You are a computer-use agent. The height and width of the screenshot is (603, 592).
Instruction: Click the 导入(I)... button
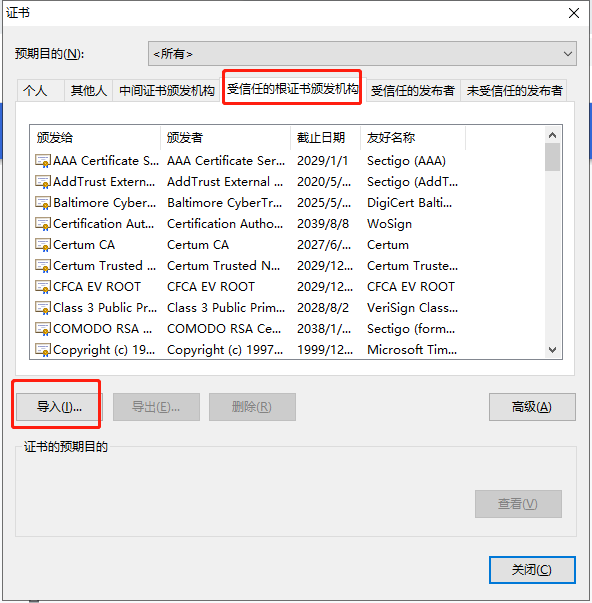pos(59,406)
